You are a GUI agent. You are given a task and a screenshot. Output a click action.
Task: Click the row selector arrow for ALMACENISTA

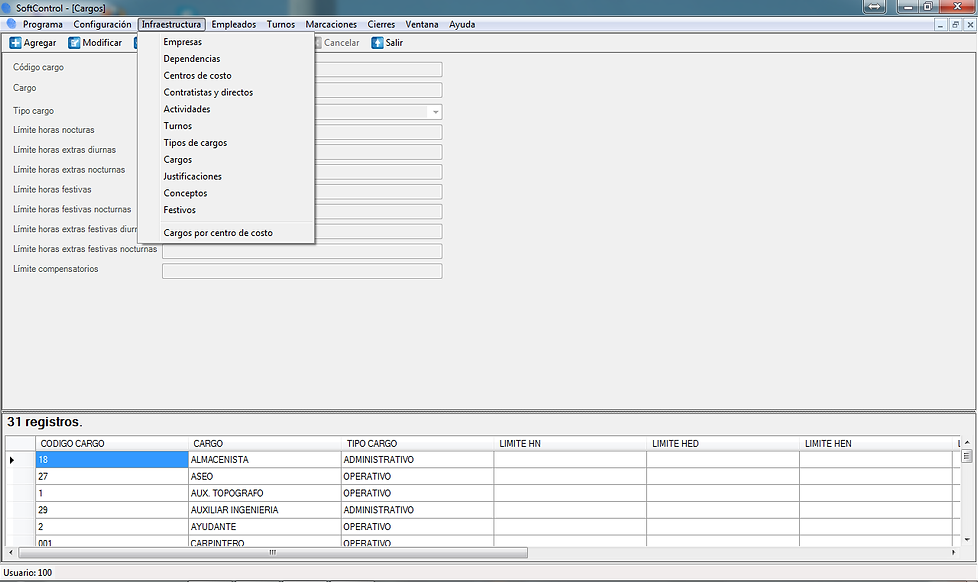[x=12, y=460]
